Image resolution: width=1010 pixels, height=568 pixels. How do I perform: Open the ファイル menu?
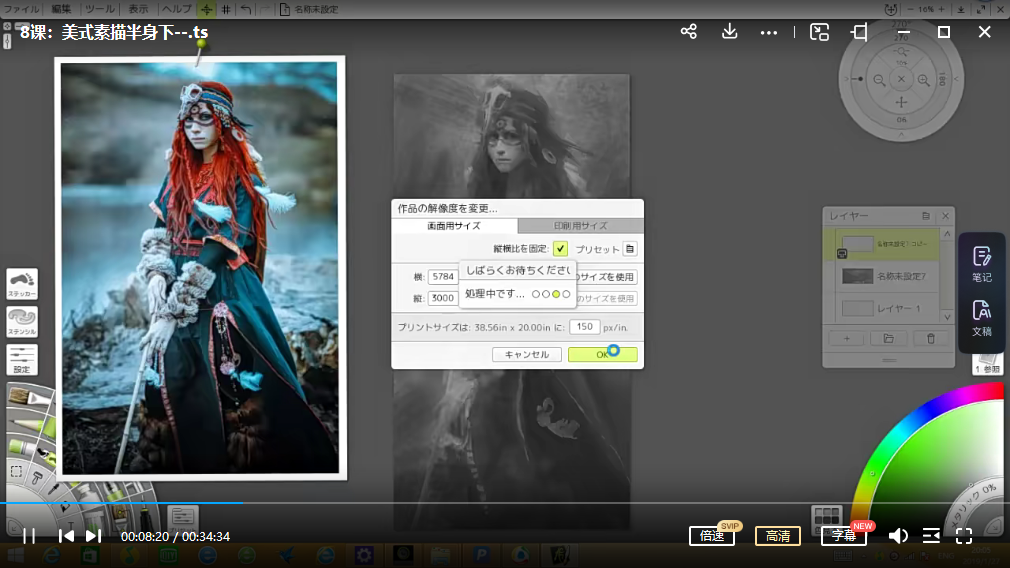(22, 9)
